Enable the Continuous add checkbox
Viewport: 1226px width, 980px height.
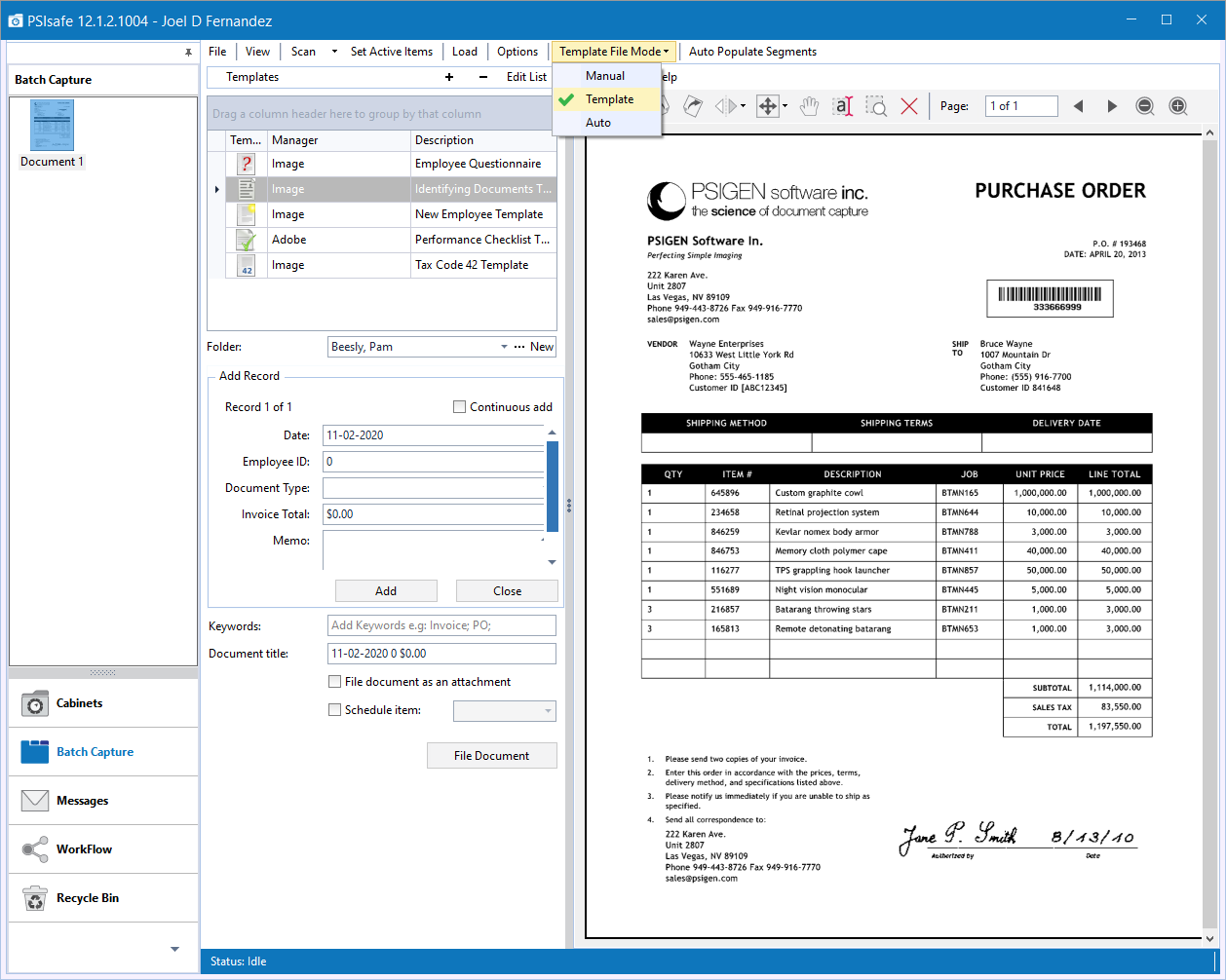pyautogui.click(x=459, y=407)
